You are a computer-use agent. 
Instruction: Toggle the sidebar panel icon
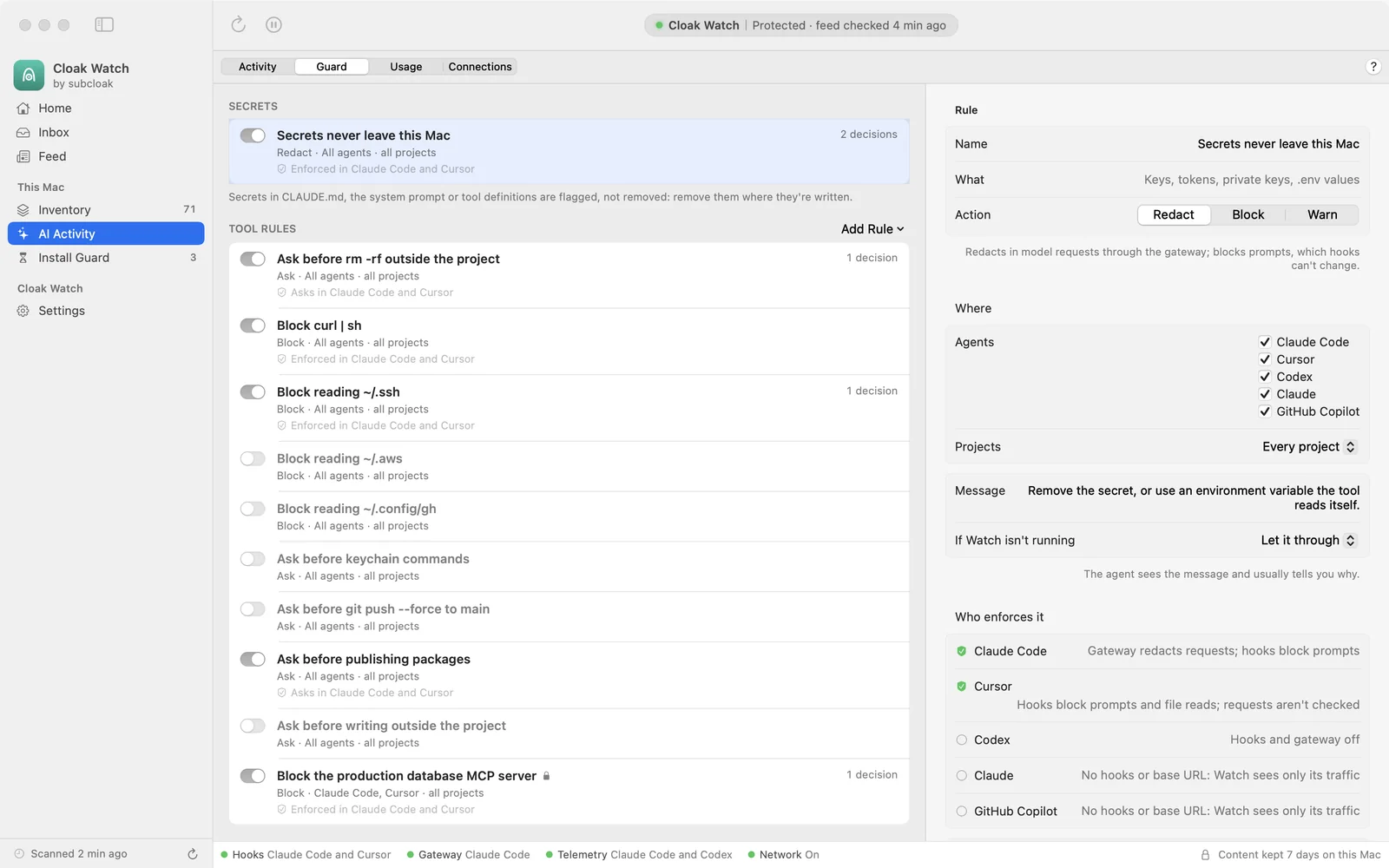[x=104, y=25]
